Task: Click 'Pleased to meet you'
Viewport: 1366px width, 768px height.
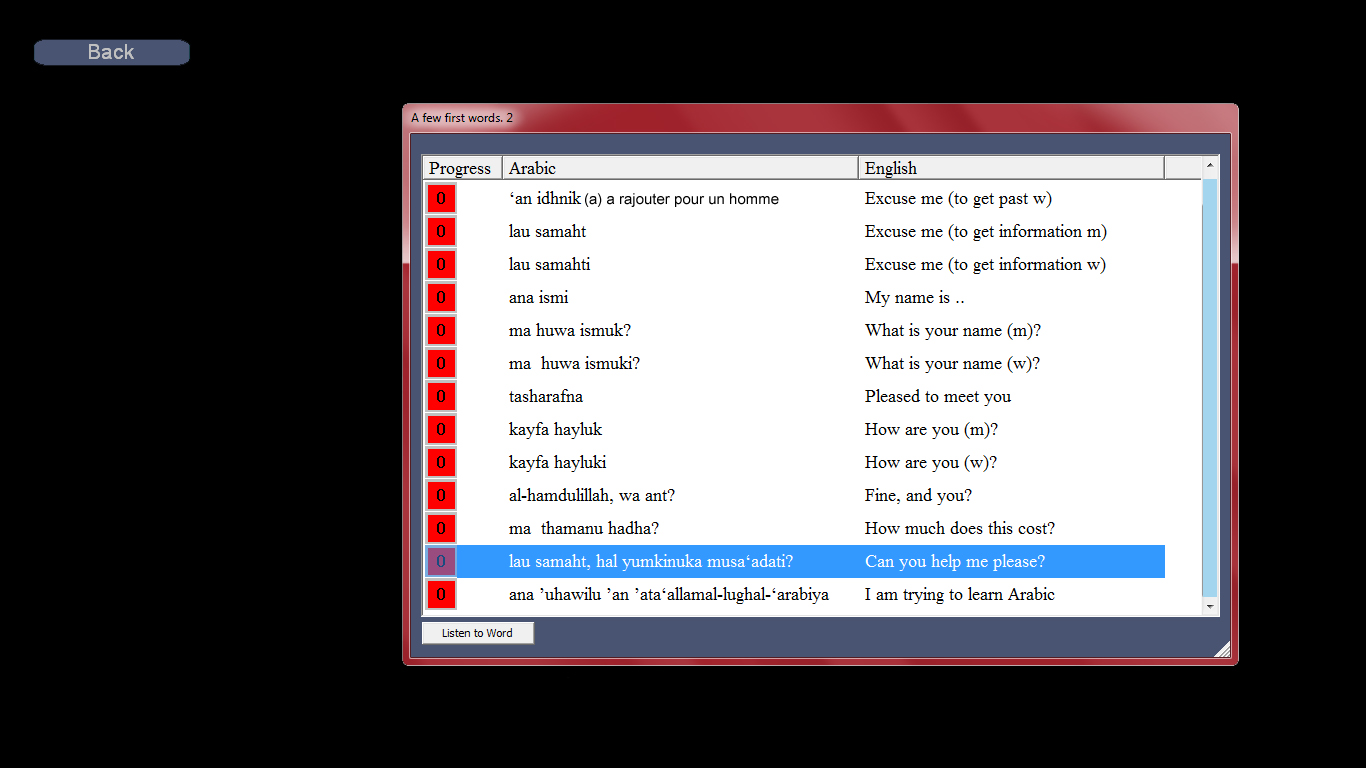Action: [938, 397]
